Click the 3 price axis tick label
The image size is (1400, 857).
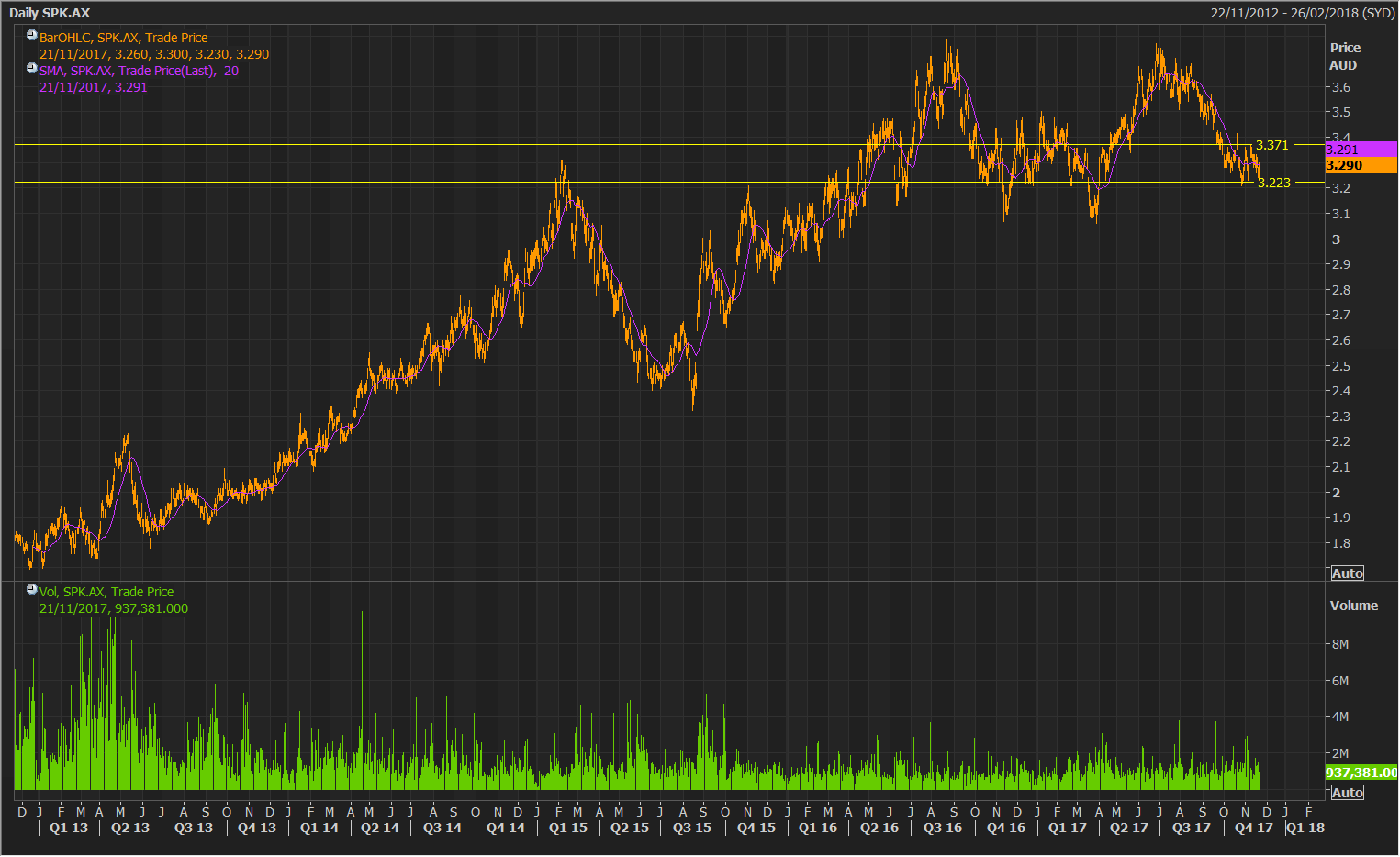pos(1337,239)
